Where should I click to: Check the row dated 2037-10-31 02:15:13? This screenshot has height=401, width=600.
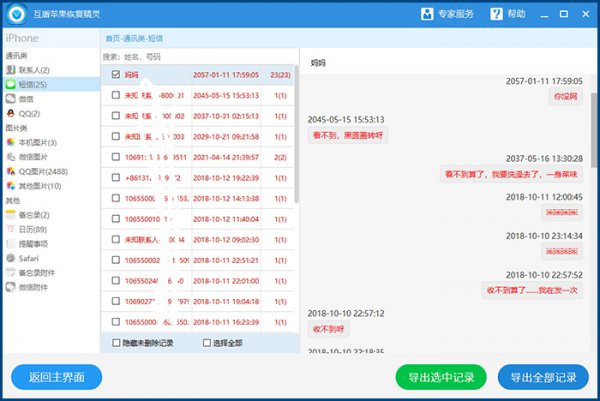116,116
